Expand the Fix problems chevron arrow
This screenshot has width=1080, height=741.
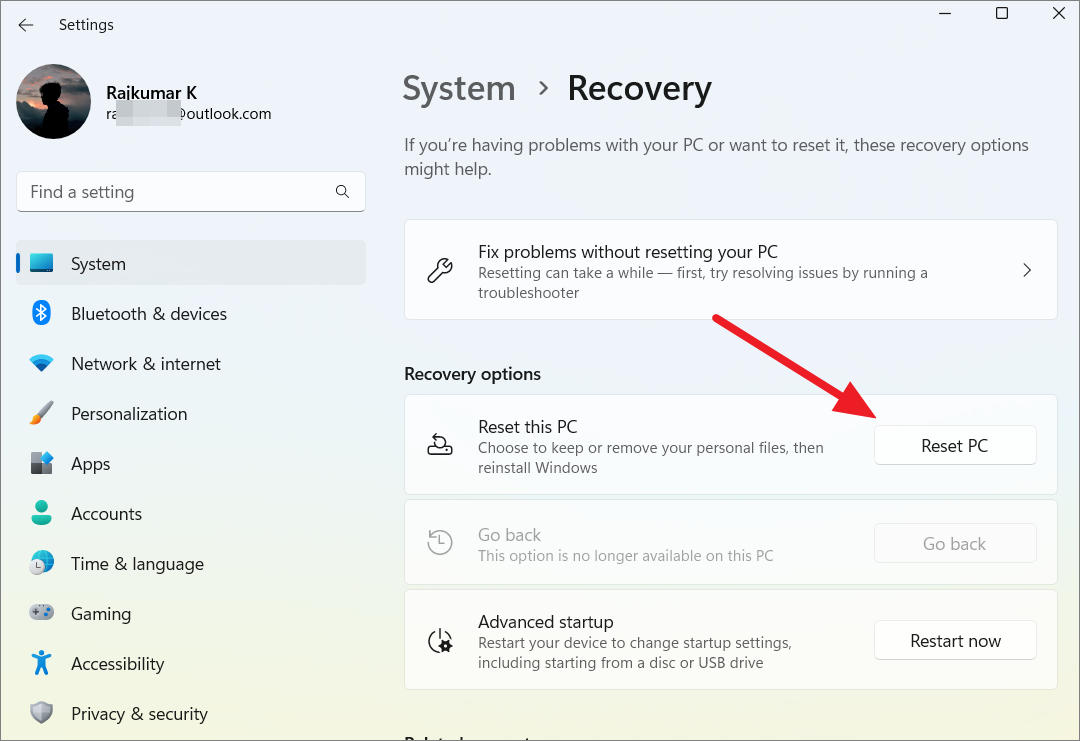point(1027,270)
